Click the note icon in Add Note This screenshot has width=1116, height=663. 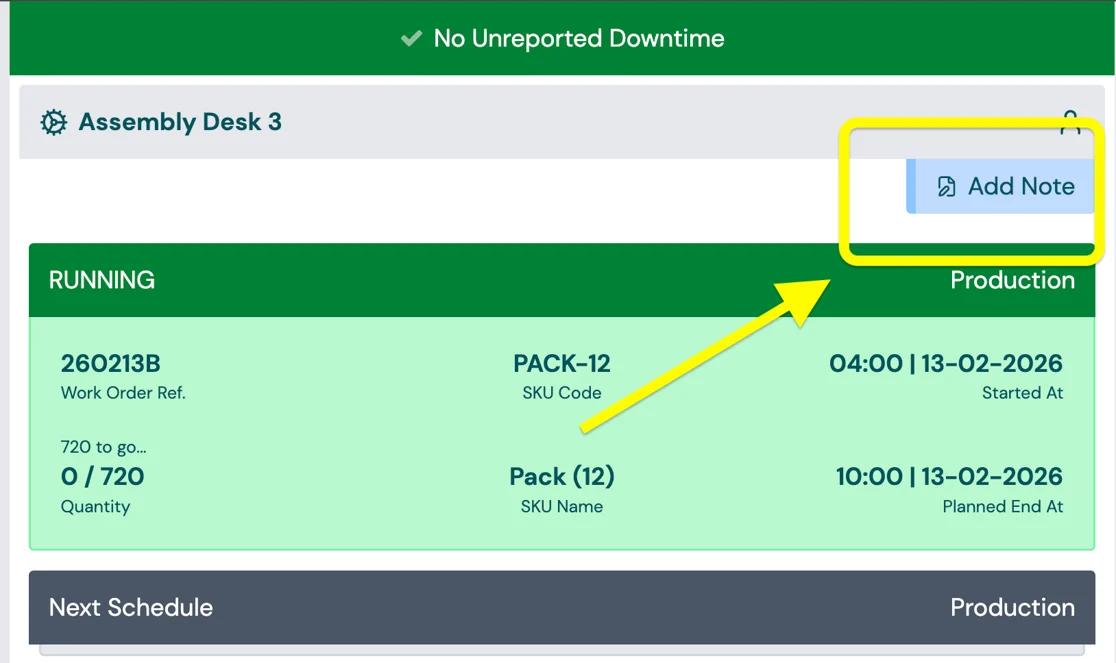946,187
